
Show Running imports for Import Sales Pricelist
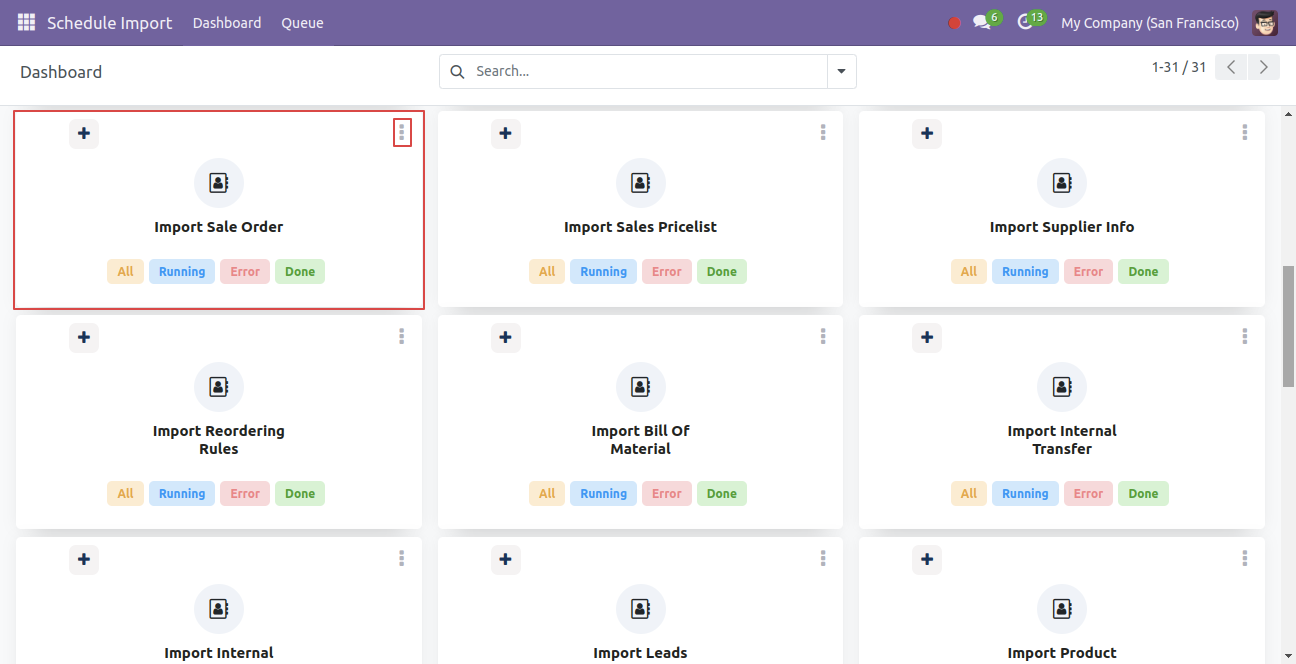coord(604,272)
